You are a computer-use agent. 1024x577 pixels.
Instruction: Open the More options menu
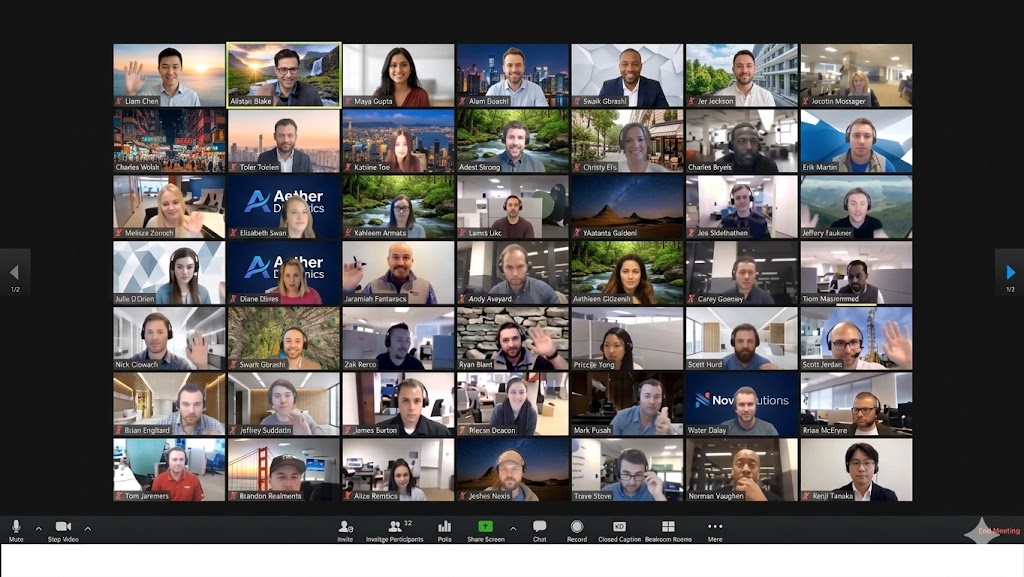click(714, 527)
